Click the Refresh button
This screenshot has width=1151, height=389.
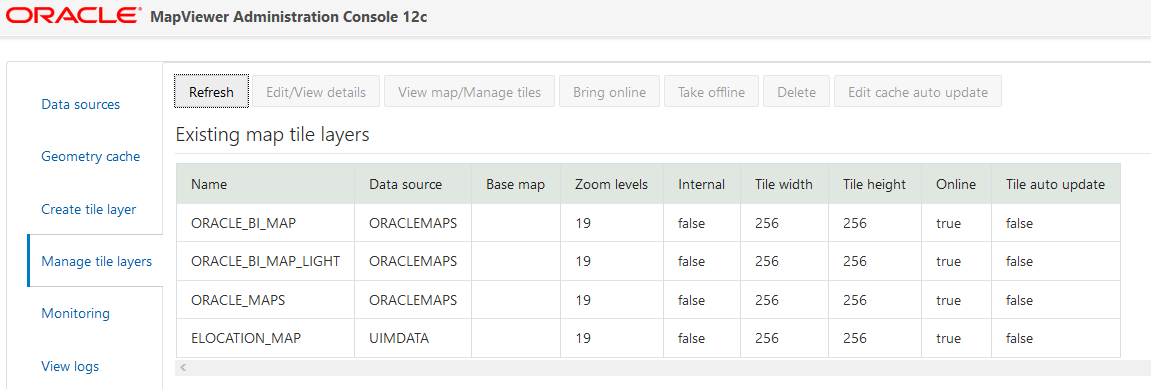pos(211,92)
